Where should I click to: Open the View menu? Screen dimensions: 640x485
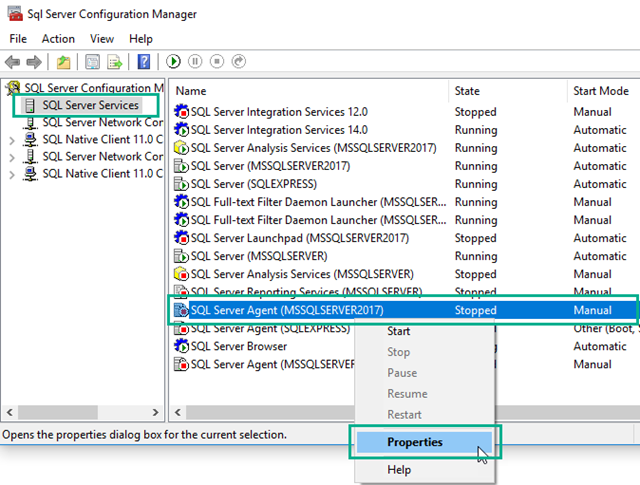coord(102,39)
